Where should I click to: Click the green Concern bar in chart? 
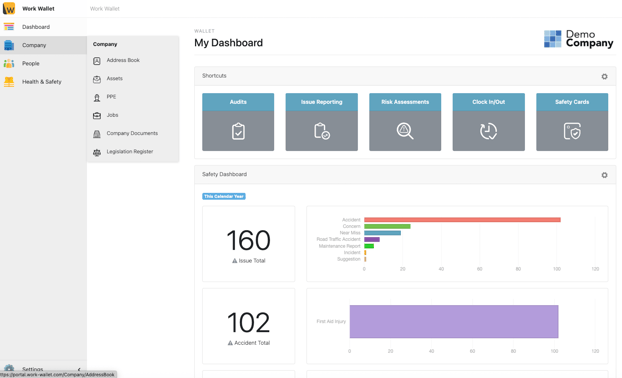[x=387, y=226]
